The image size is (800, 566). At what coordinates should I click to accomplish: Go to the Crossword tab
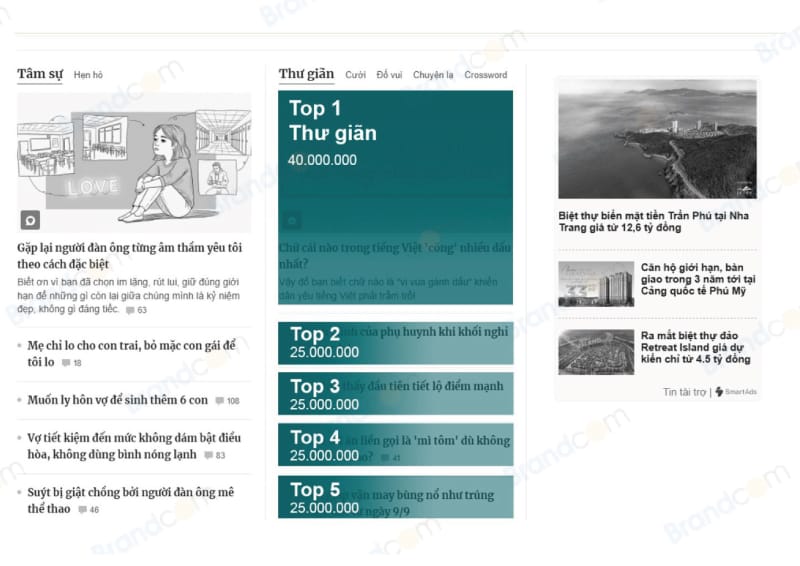tap(485, 75)
